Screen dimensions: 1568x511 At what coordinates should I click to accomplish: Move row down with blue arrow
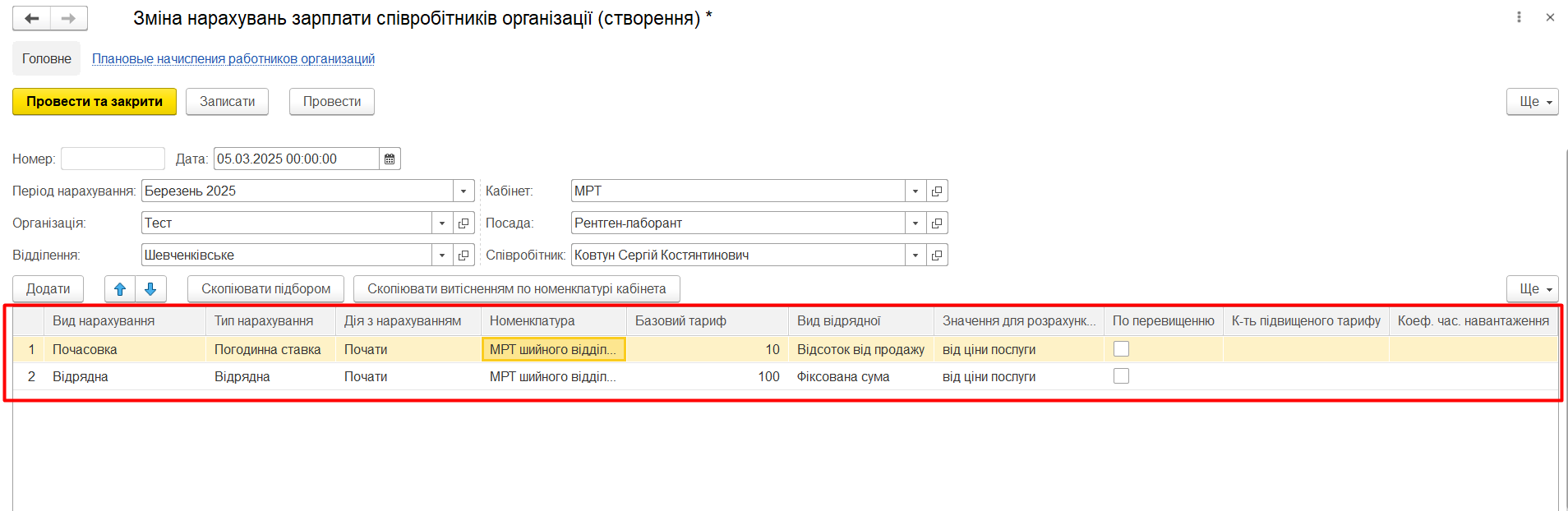(x=150, y=289)
